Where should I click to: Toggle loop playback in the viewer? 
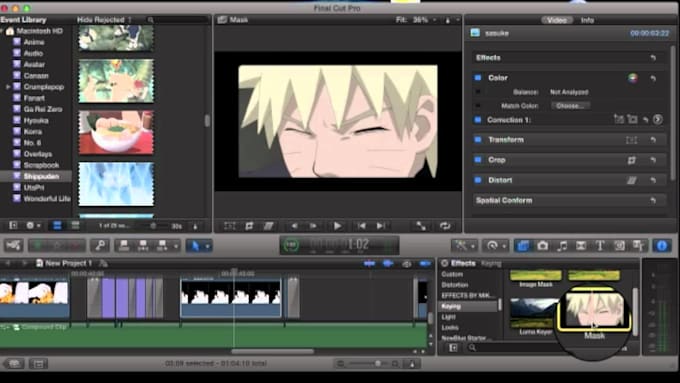[445, 226]
